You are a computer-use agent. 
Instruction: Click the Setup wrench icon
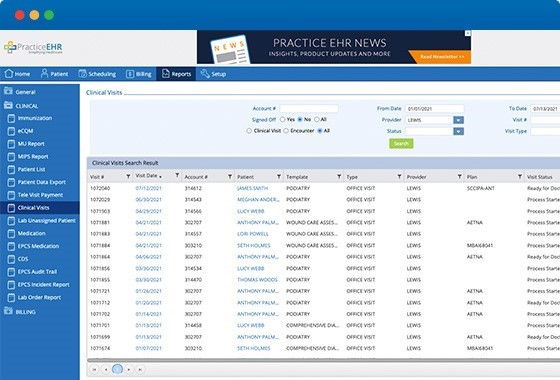205,74
